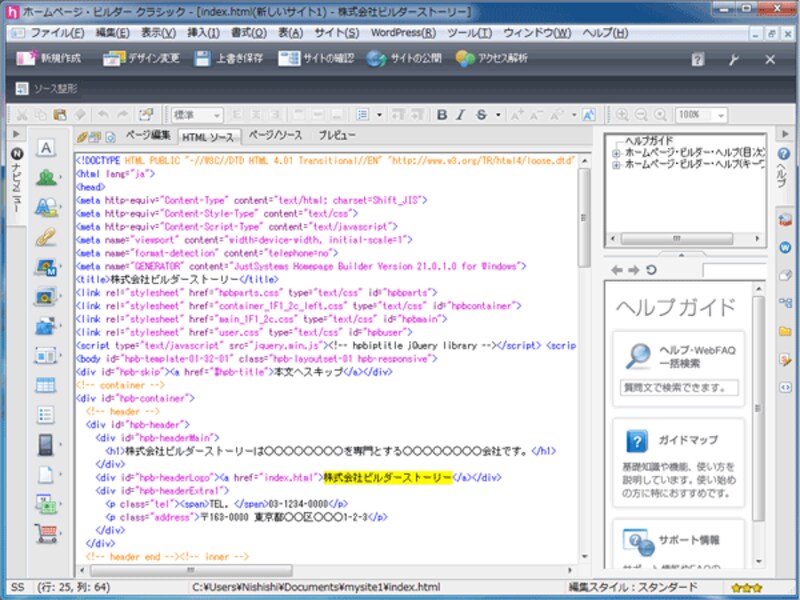
Task: Toggle italic formatting button
Action: (x=462, y=115)
